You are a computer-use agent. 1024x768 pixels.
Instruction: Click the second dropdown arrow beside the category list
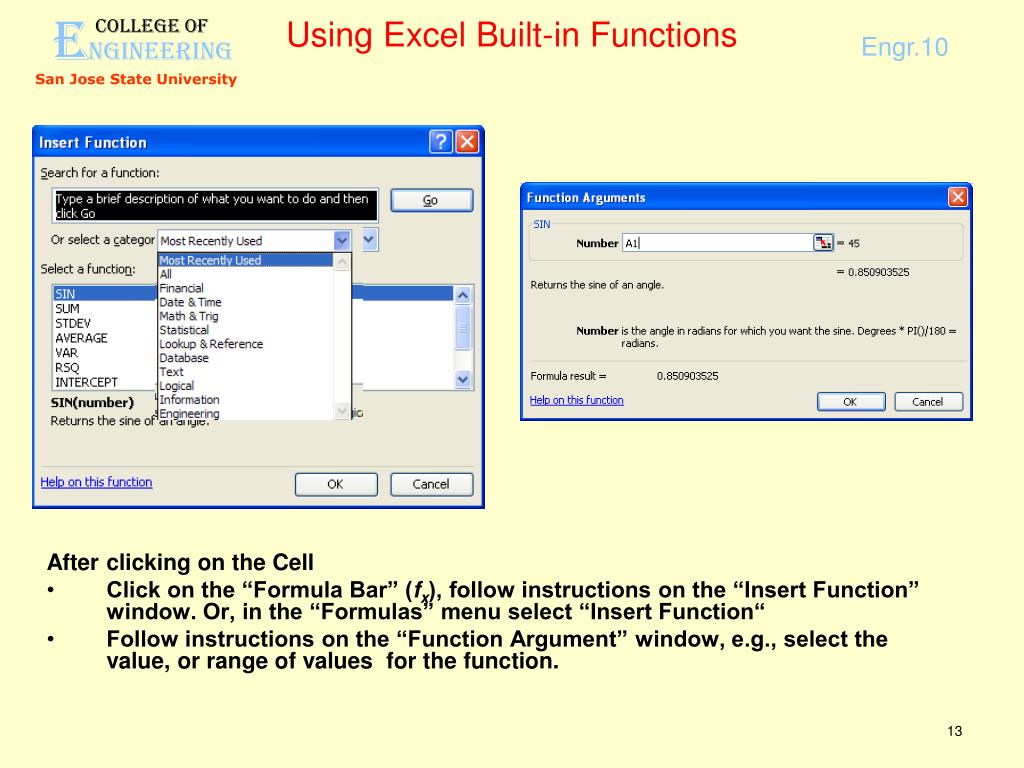(x=369, y=240)
